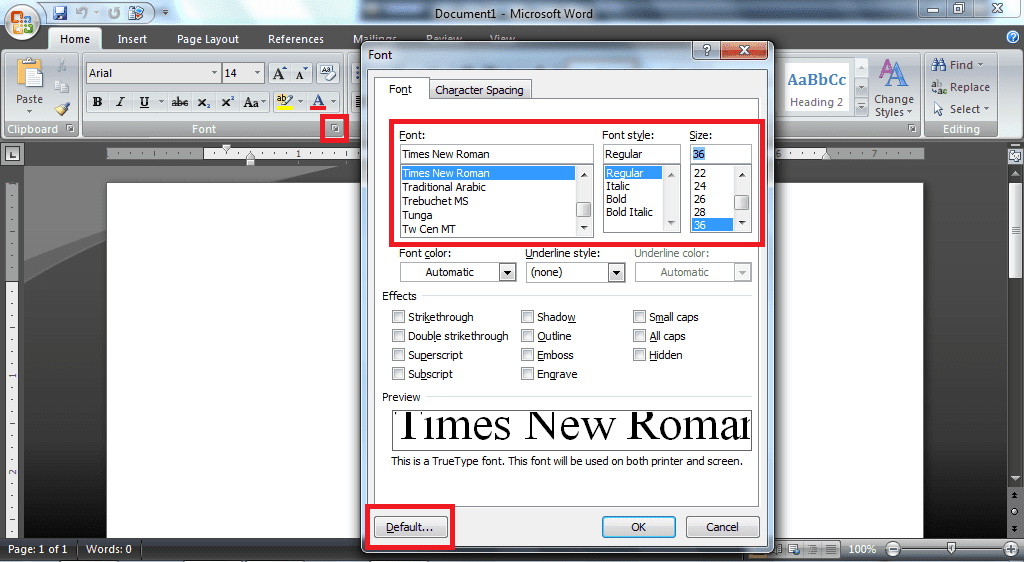
Task: Open Select dropdown in Editing group
Action: [x=961, y=109]
